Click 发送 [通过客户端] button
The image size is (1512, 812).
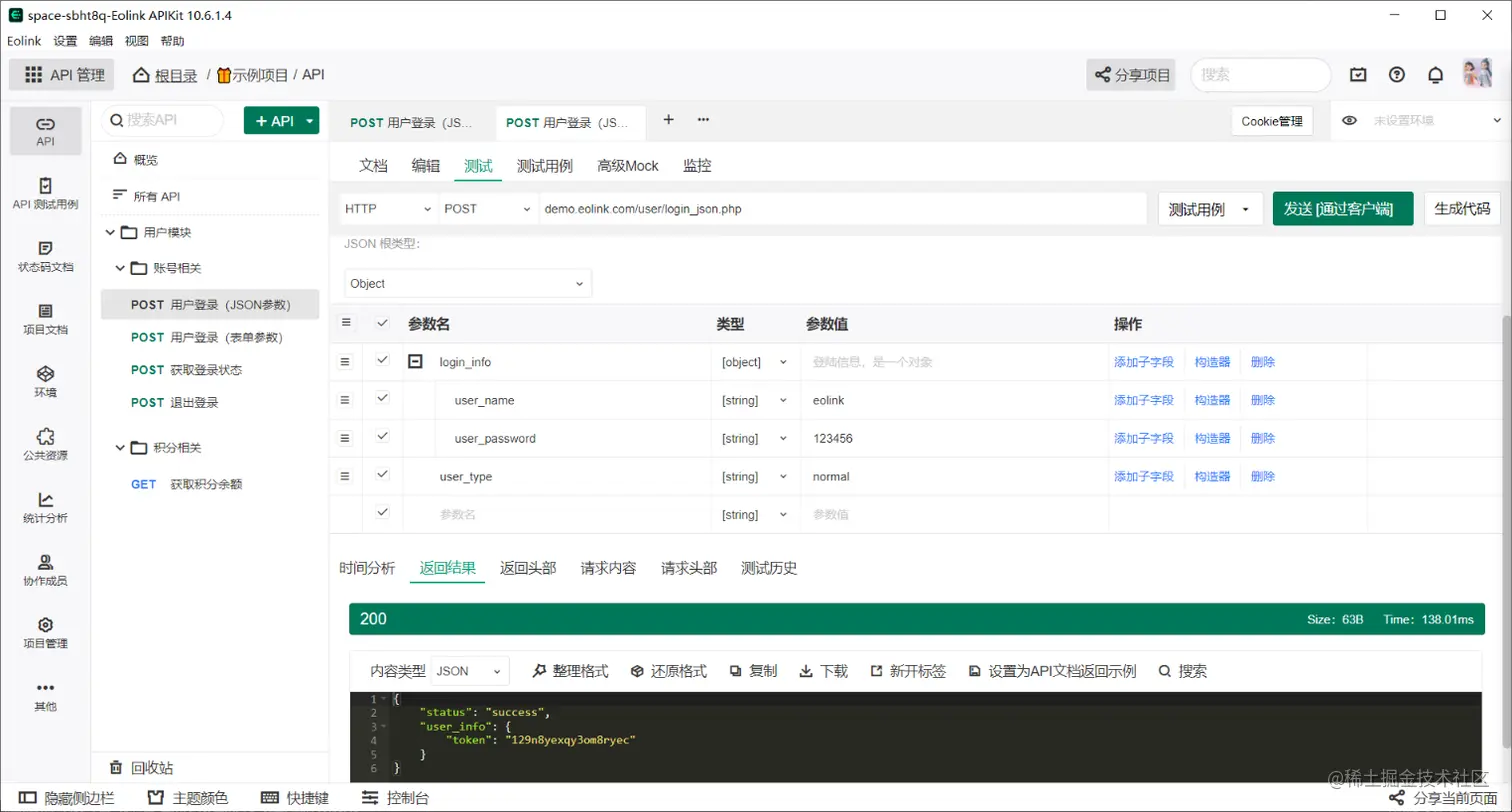click(x=1343, y=209)
